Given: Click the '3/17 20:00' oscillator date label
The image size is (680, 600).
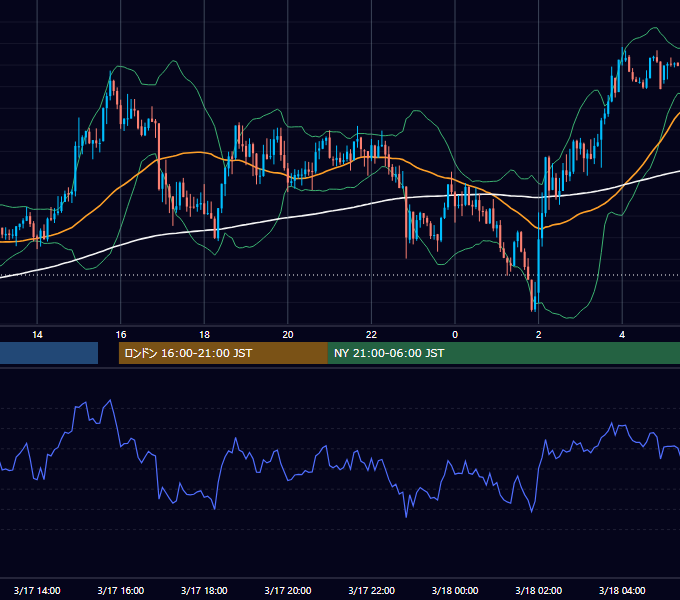Looking at the screenshot, I should coord(288,590).
